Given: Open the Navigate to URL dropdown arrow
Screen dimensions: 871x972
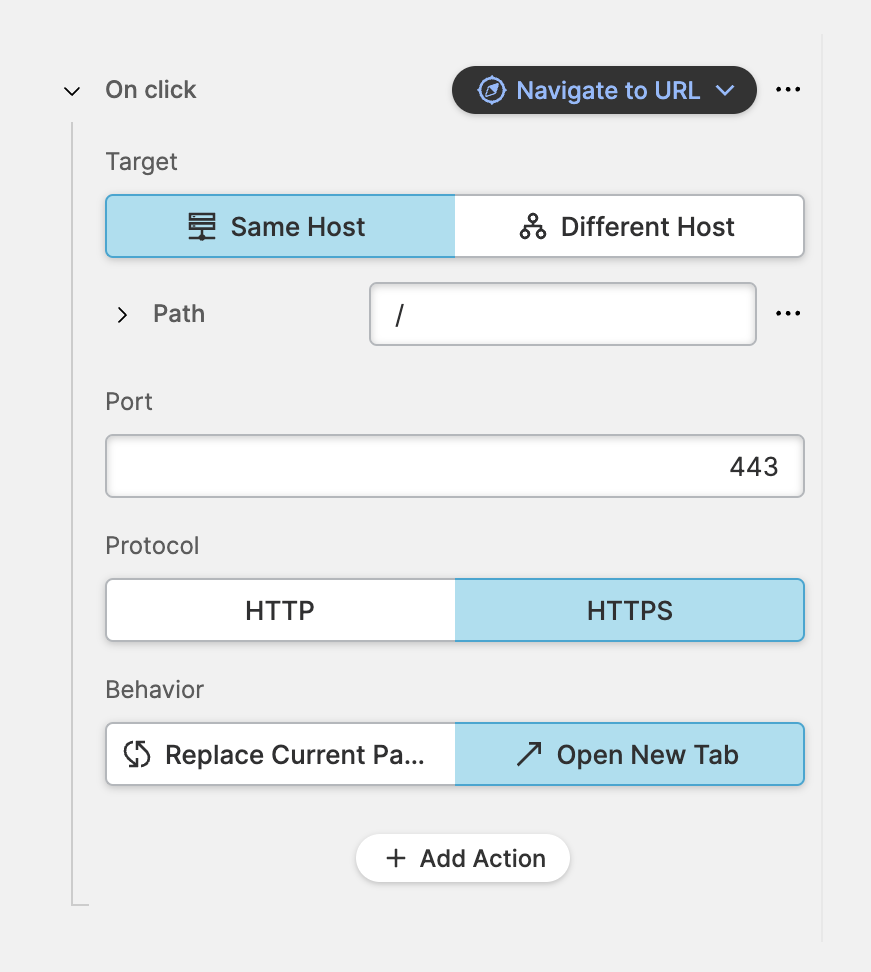Looking at the screenshot, I should pos(726,90).
